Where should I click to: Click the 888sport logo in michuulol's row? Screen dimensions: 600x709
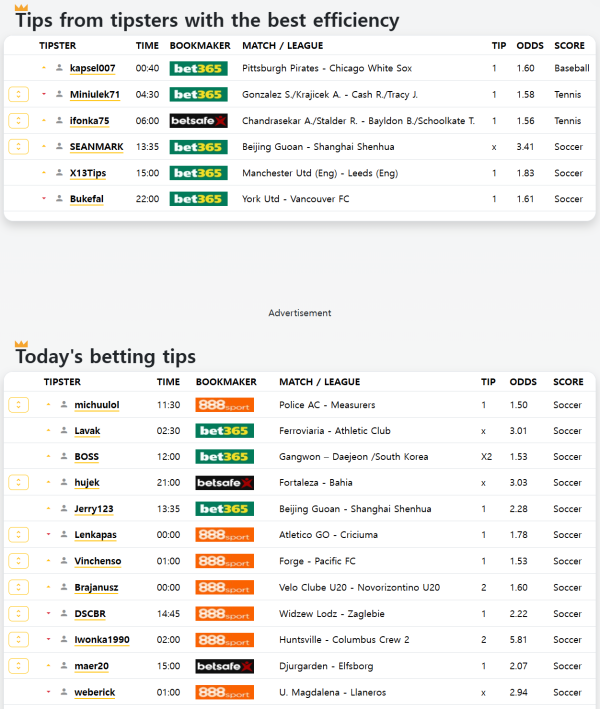(224, 405)
